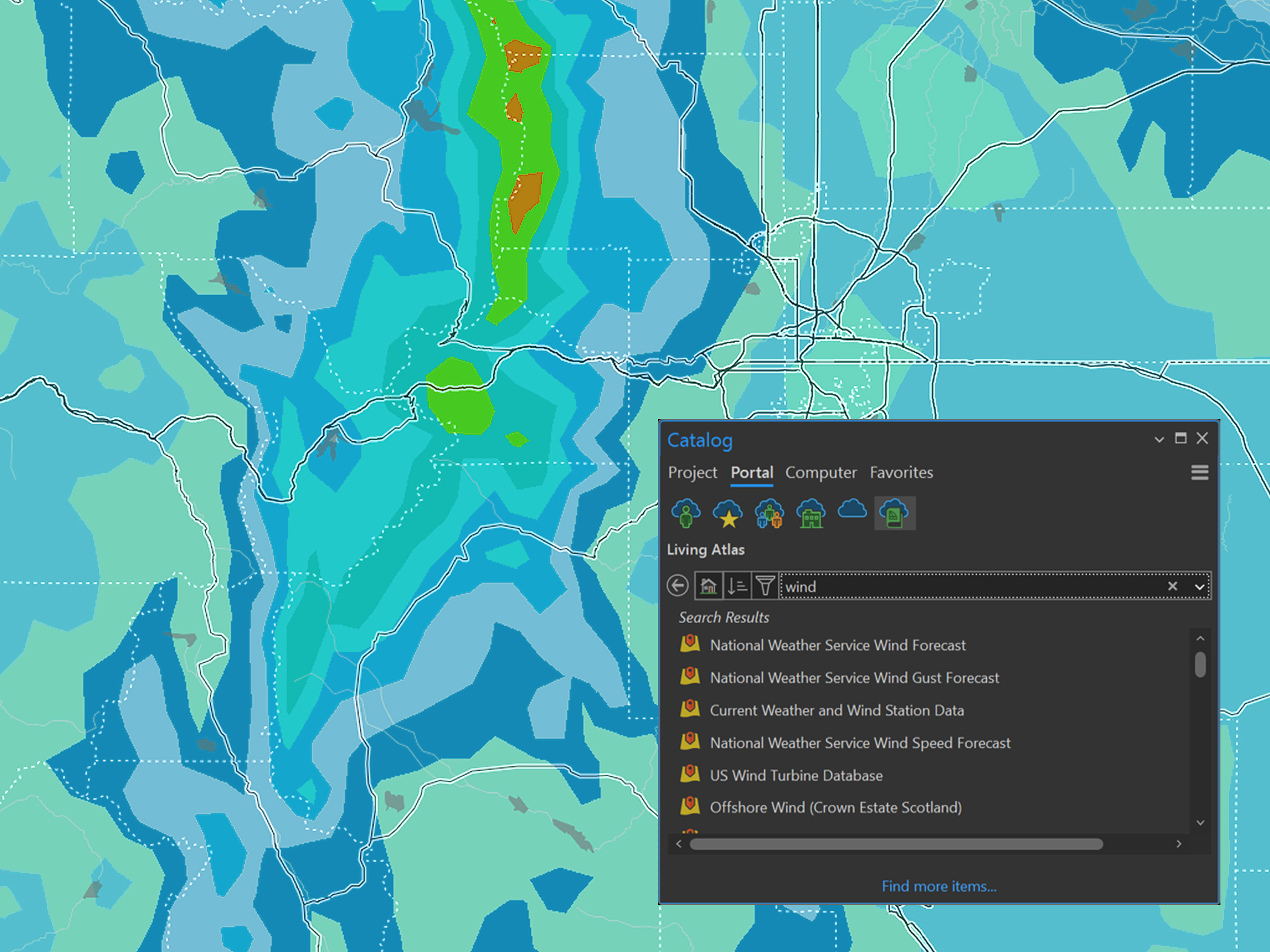Open National Weather Service Wind Gust Forecast
Viewport: 1270px width, 952px height.
pos(855,678)
